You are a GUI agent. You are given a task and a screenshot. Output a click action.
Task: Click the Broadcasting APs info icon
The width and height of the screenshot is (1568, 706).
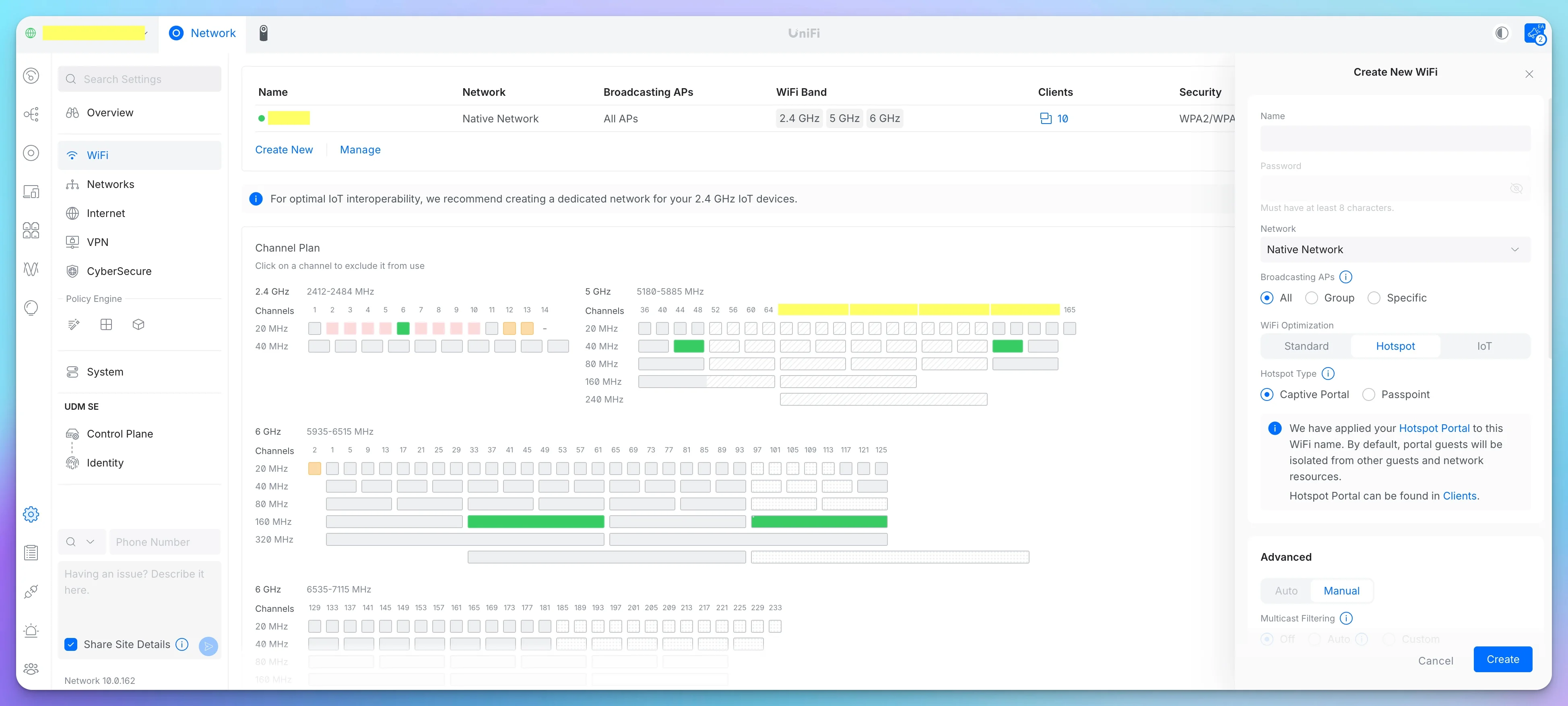pyautogui.click(x=1346, y=277)
